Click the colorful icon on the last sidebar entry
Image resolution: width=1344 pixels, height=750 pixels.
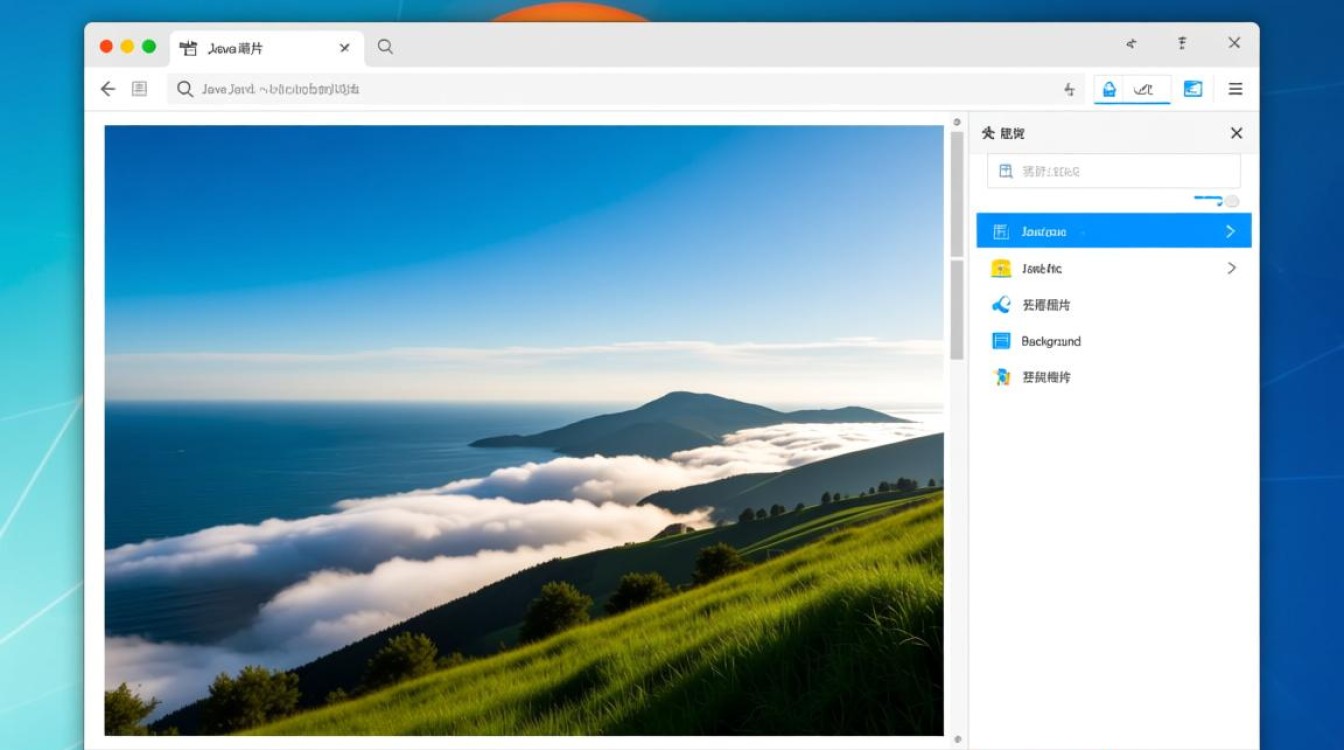pyautogui.click(x=1000, y=377)
